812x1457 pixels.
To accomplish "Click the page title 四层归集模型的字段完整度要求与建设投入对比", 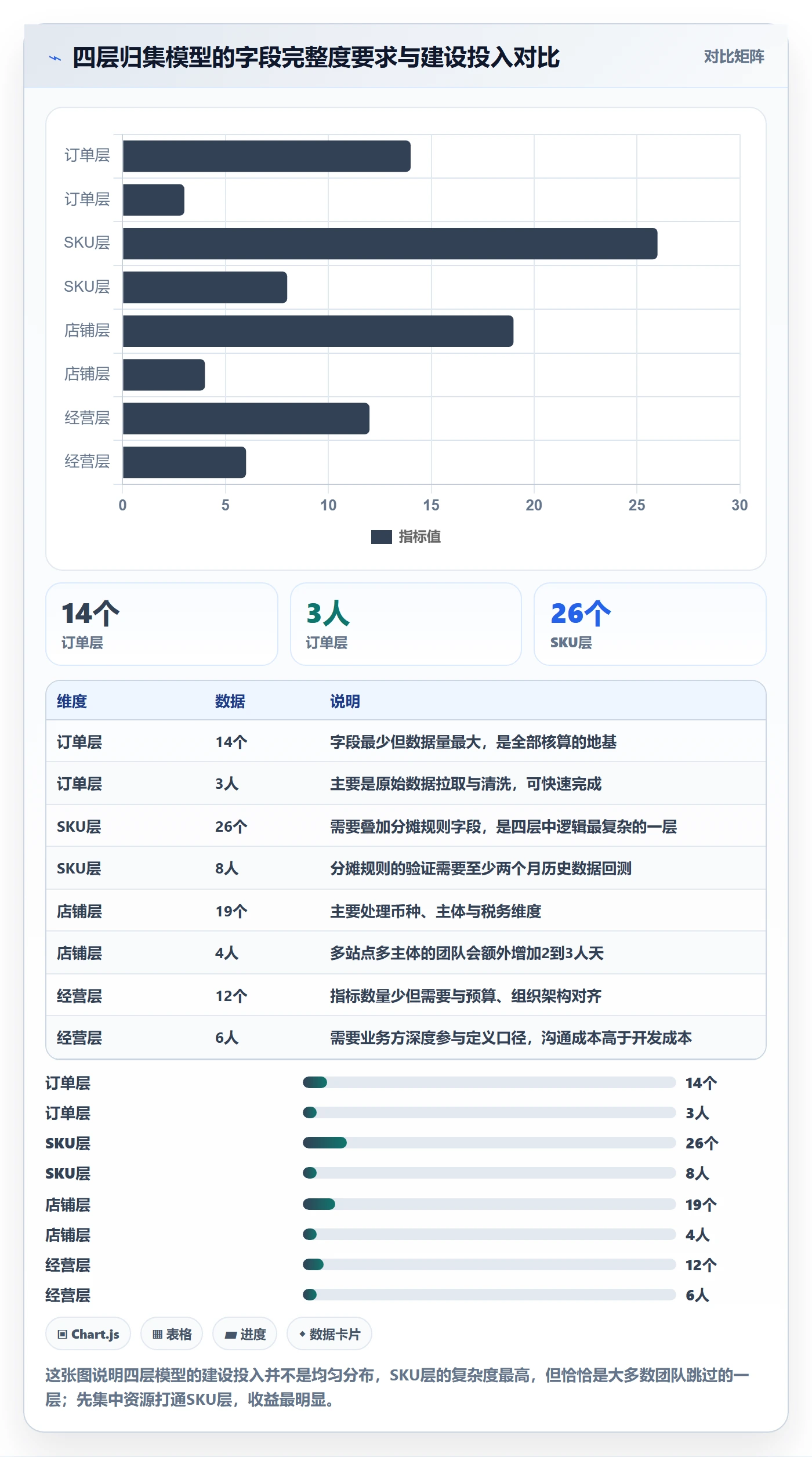I will pyautogui.click(x=316, y=57).
